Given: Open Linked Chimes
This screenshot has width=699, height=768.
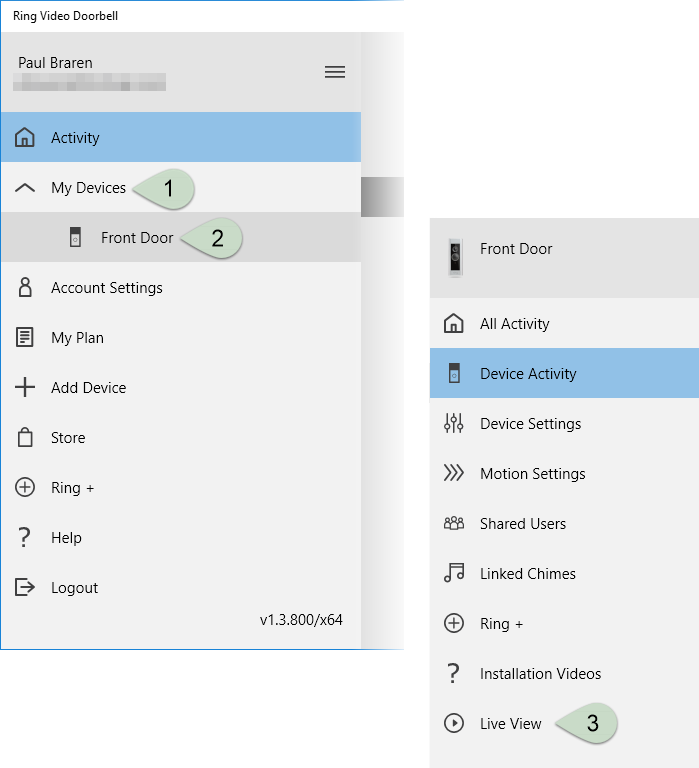Looking at the screenshot, I should pos(564,573).
